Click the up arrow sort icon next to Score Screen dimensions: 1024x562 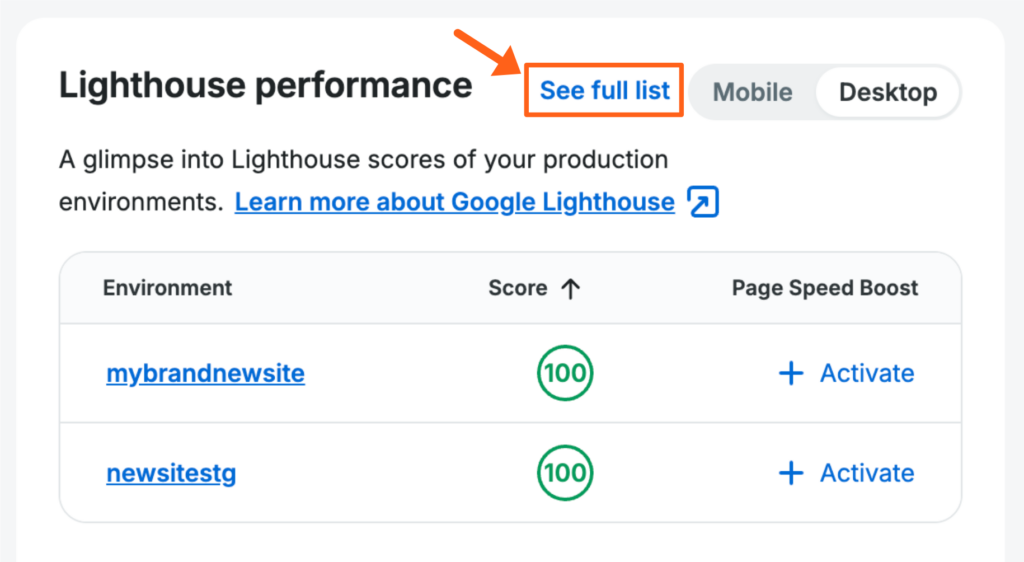(x=571, y=289)
